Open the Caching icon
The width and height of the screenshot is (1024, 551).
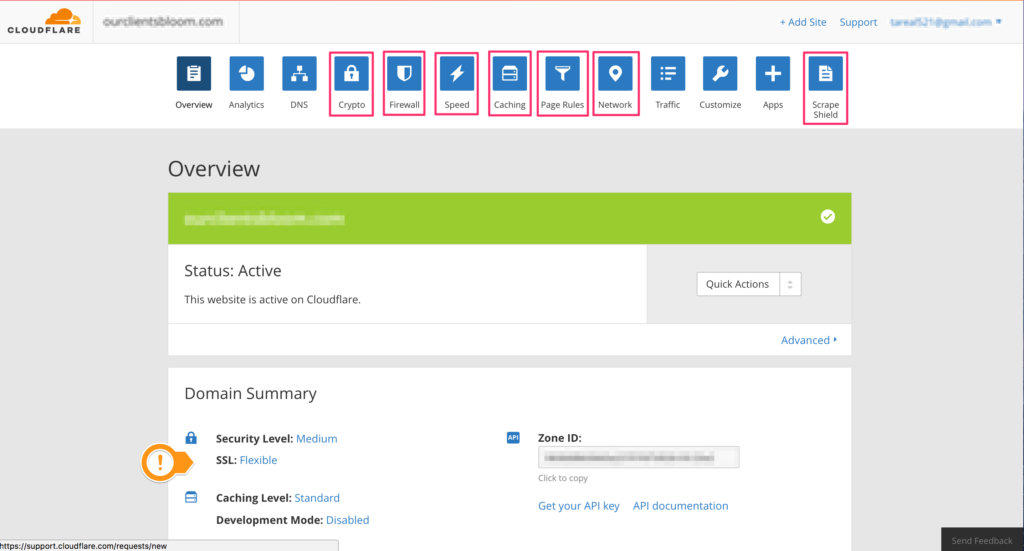coord(509,73)
